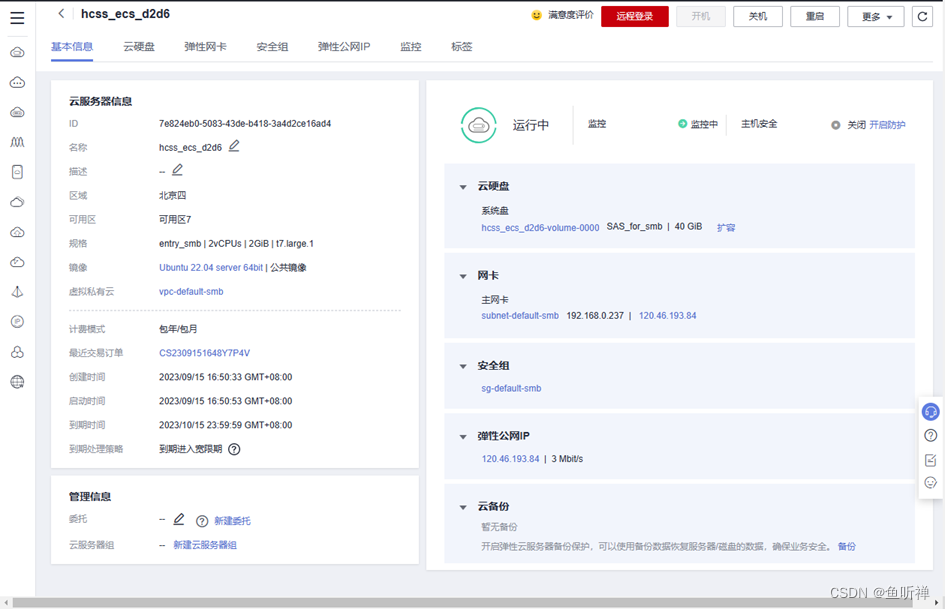Screen dimensions: 945x609
Task: Click the floating help question mark icon
Action: (931, 435)
